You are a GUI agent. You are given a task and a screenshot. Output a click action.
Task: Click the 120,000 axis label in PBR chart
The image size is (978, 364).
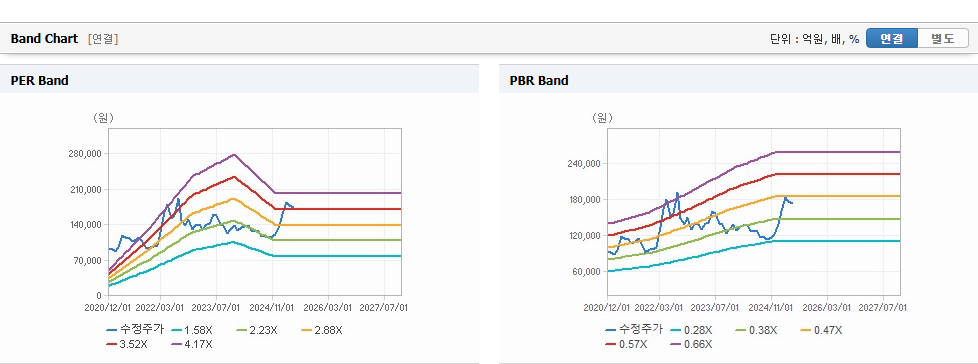click(584, 236)
